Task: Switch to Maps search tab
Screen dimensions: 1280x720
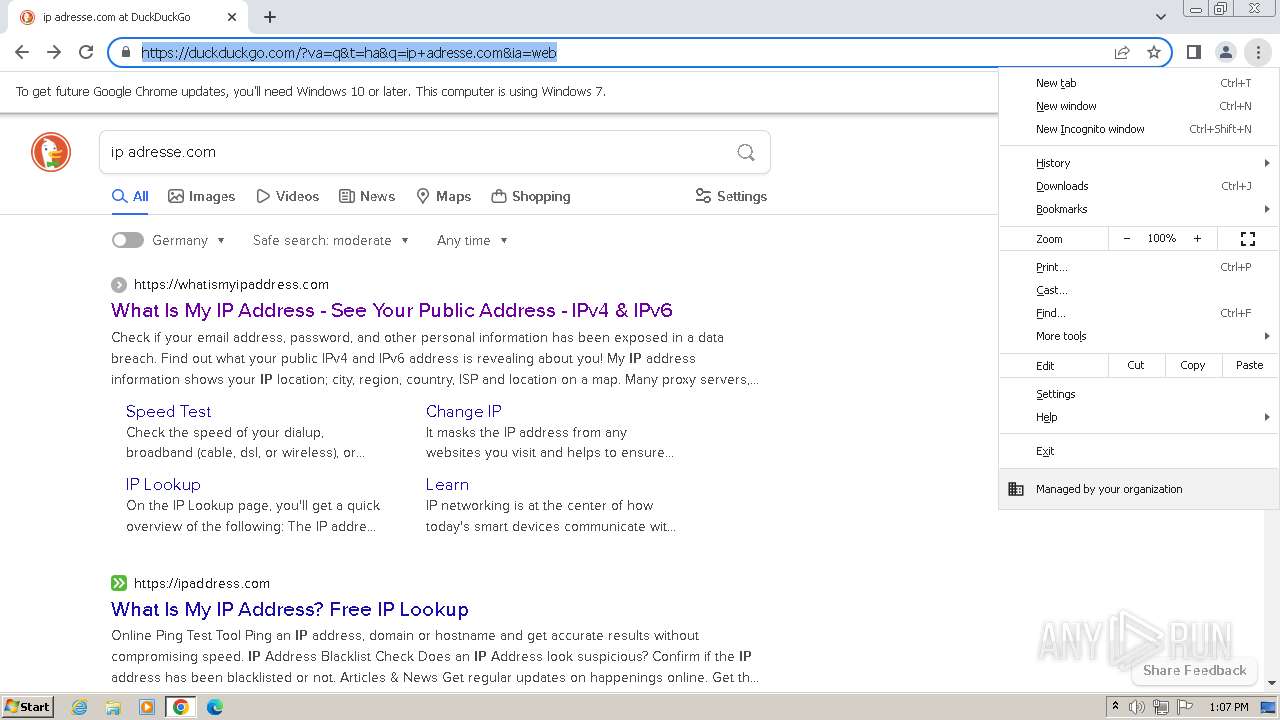Action: pos(443,196)
